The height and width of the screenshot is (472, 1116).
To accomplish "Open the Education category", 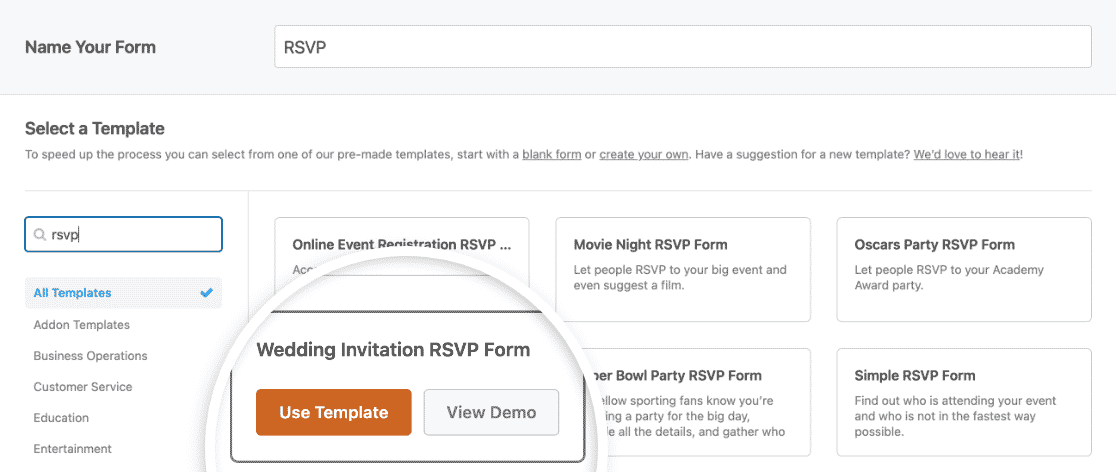I will (x=61, y=418).
